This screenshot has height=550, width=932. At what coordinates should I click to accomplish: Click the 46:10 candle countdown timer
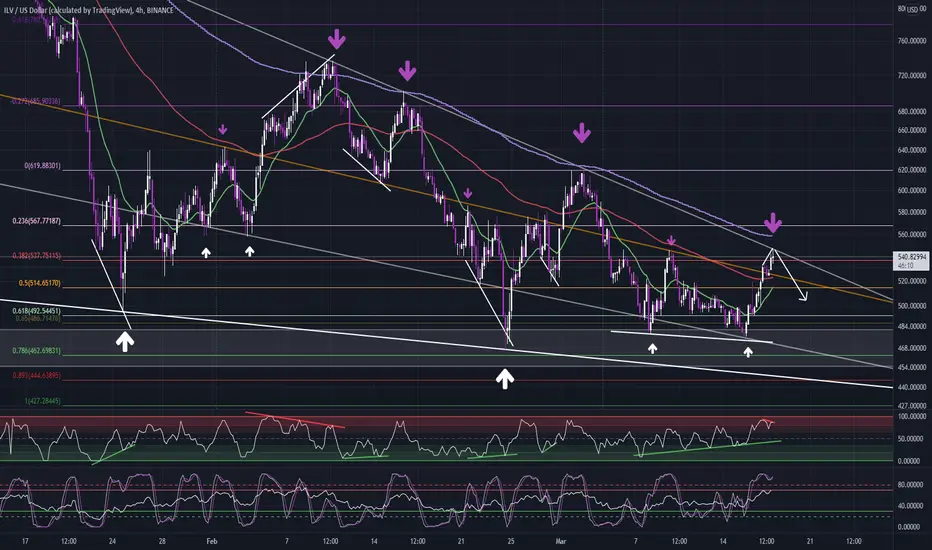[906, 265]
